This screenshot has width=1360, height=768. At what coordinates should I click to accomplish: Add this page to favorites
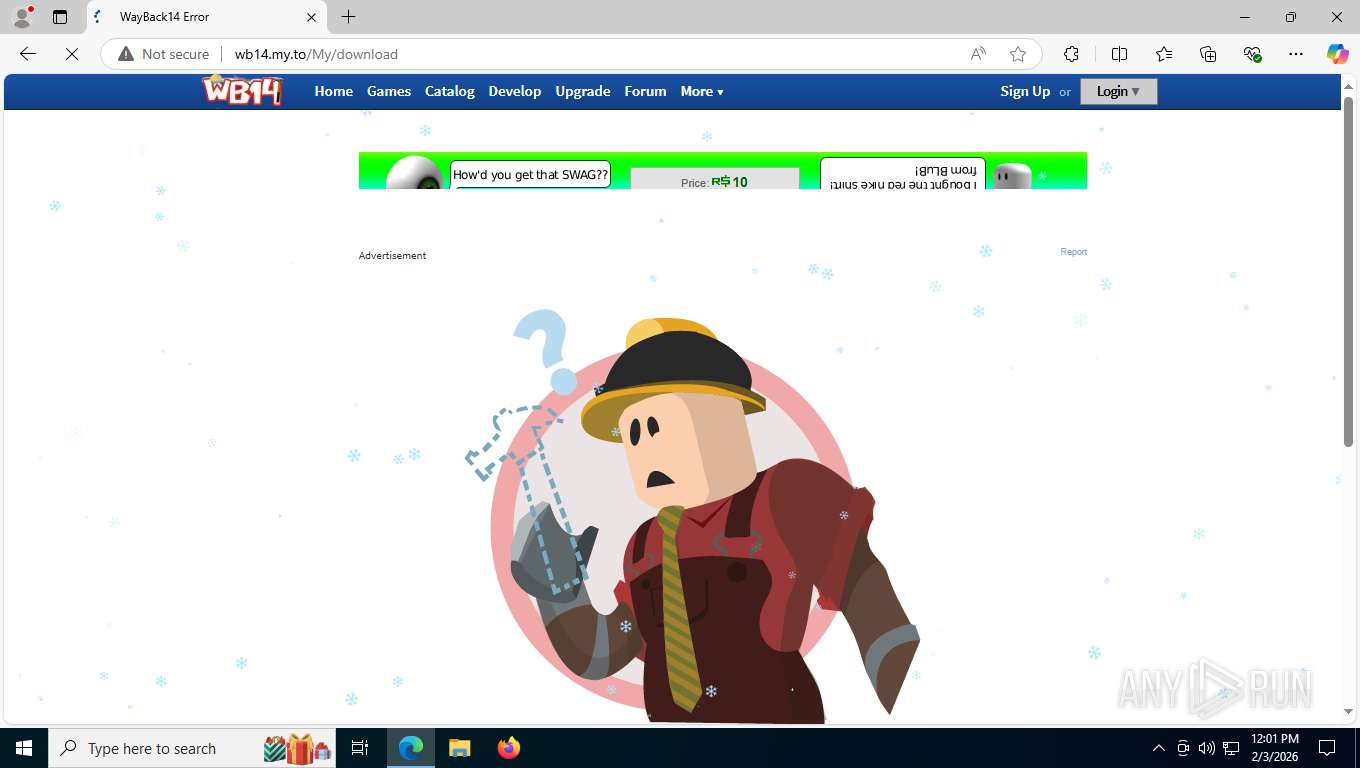[1018, 54]
